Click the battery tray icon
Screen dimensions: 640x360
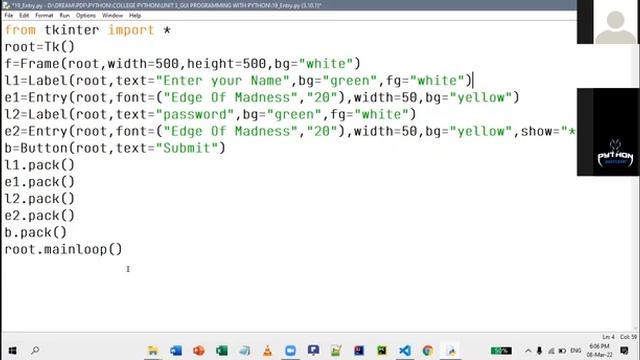(x=562, y=351)
